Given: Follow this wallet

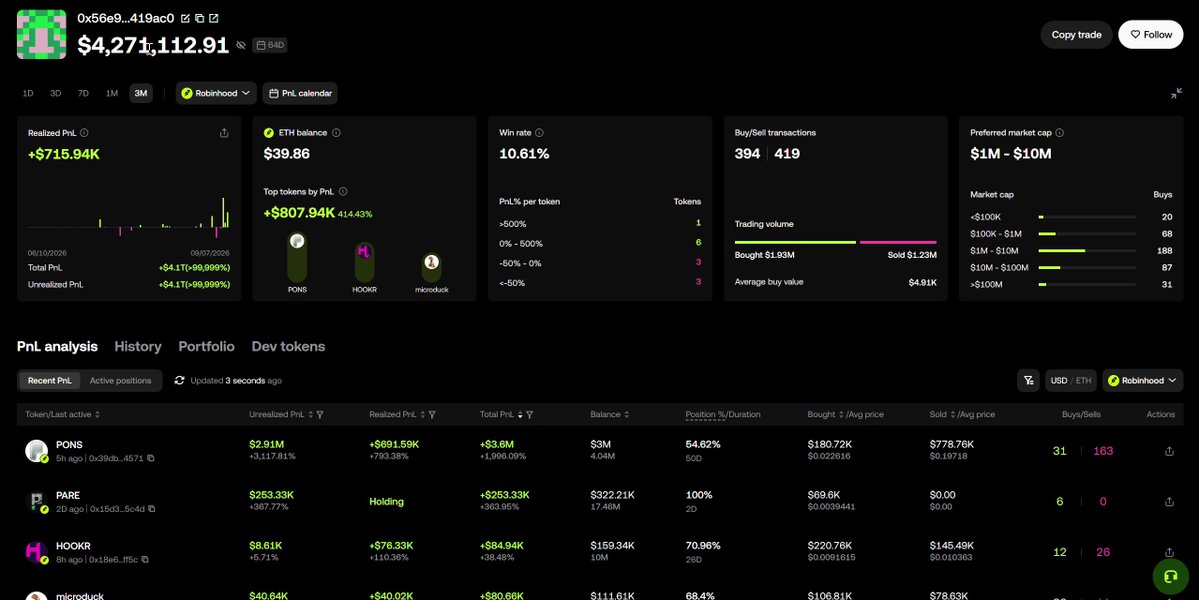Looking at the screenshot, I should click(x=1150, y=34).
